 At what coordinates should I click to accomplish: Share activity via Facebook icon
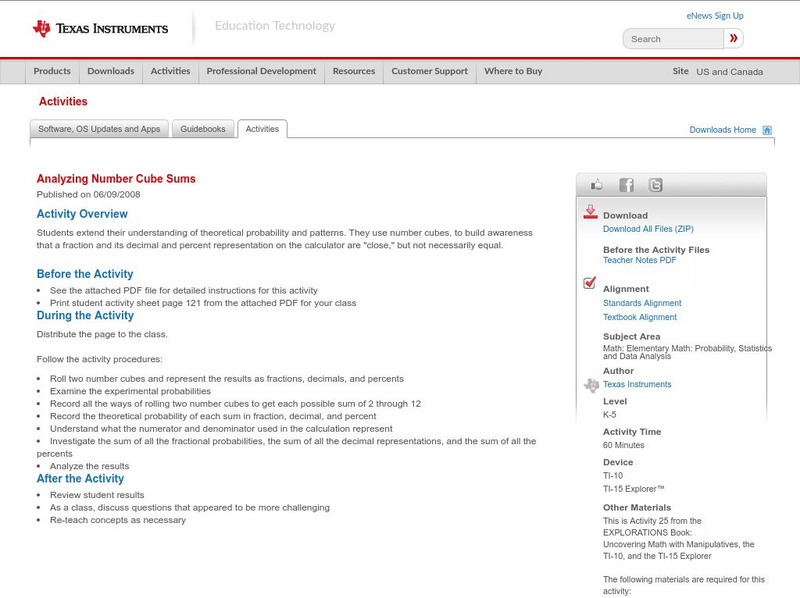[x=626, y=185]
